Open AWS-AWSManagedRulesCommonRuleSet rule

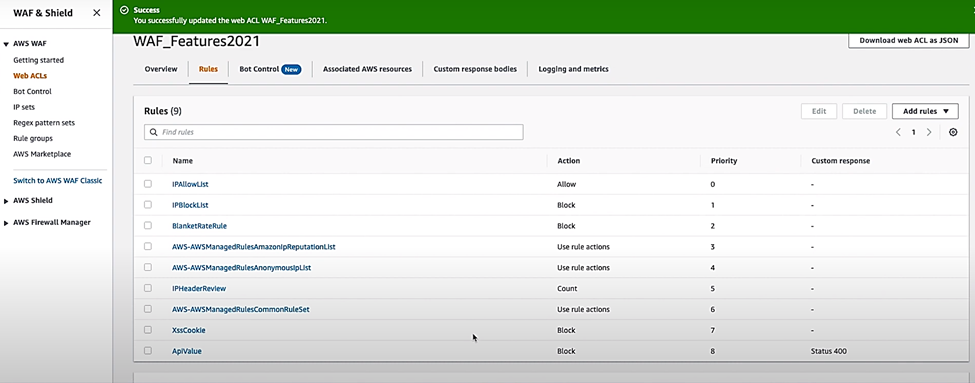pos(241,310)
